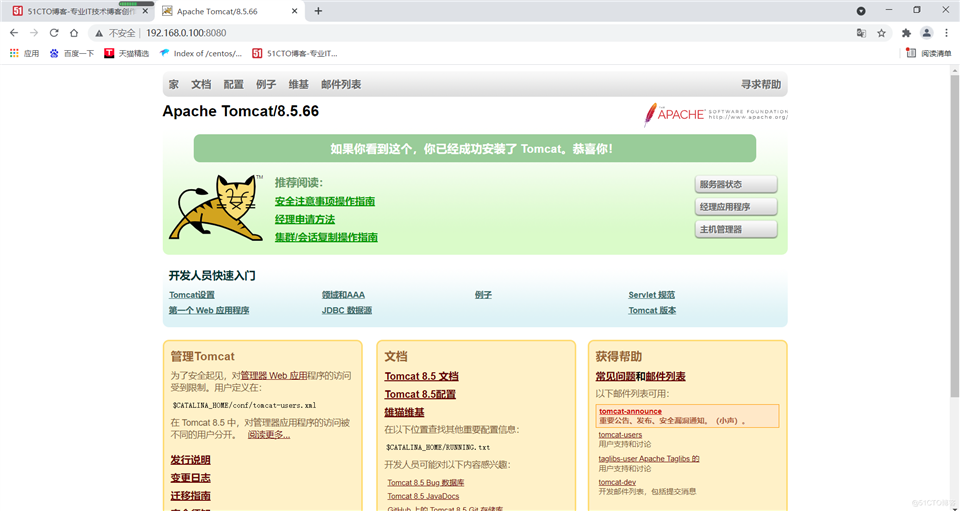Click the 主机管理器 button
Viewport: 960px width, 511px height.
click(x=736, y=229)
